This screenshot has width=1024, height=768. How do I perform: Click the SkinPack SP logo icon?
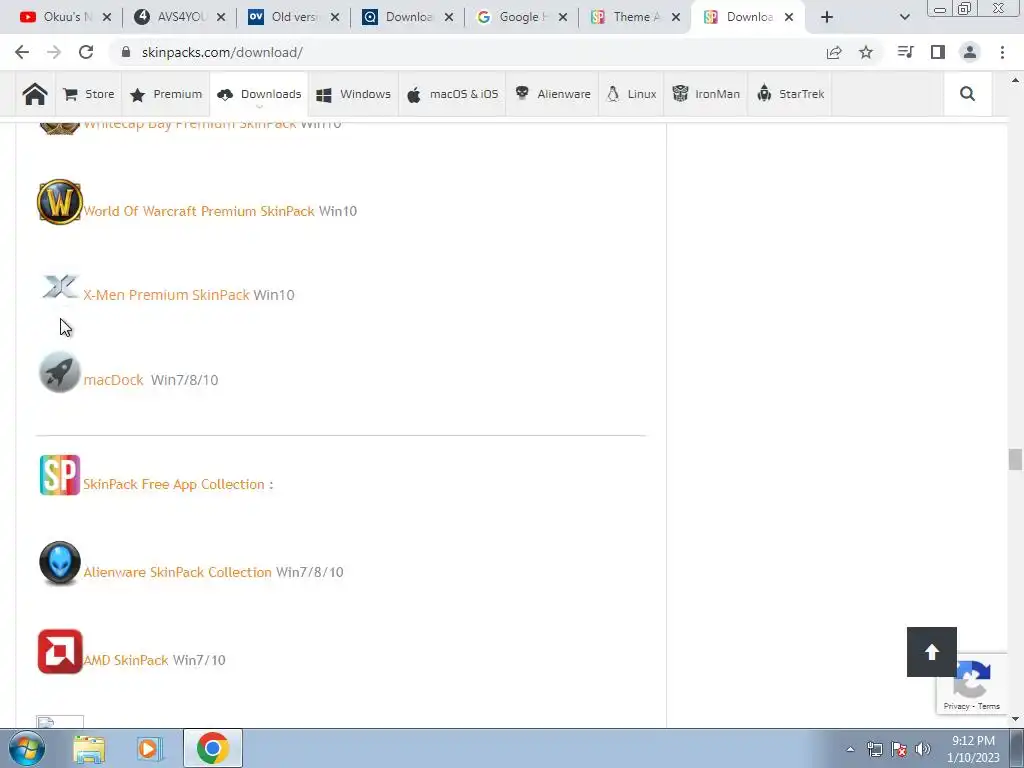pos(59,475)
